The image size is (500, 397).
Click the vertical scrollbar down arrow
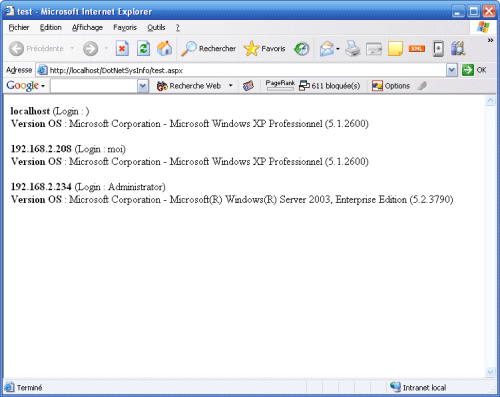490,372
